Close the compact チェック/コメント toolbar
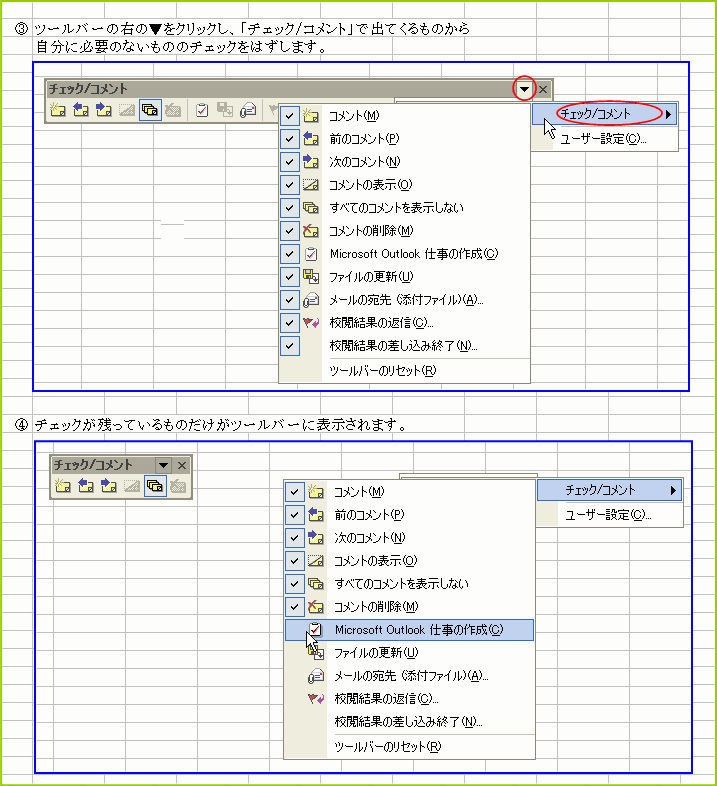717x786 pixels. click(x=182, y=466)
